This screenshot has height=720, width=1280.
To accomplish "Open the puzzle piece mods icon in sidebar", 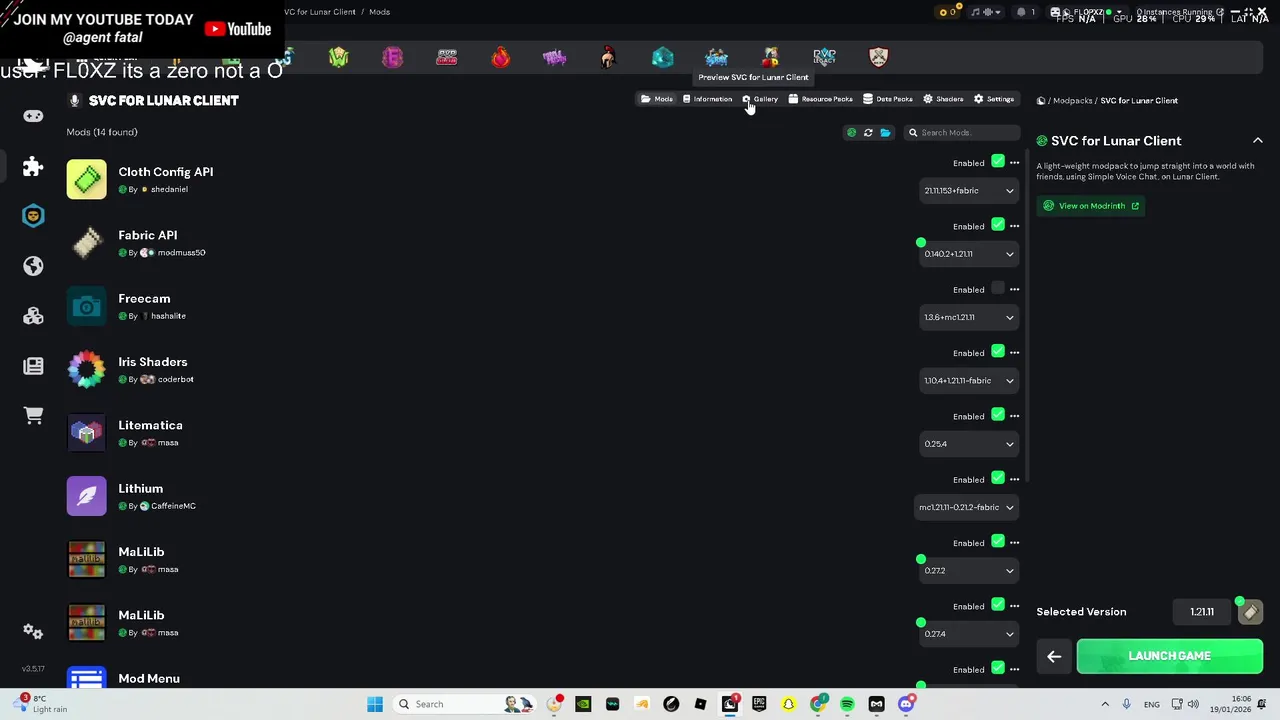I will 33,166.
